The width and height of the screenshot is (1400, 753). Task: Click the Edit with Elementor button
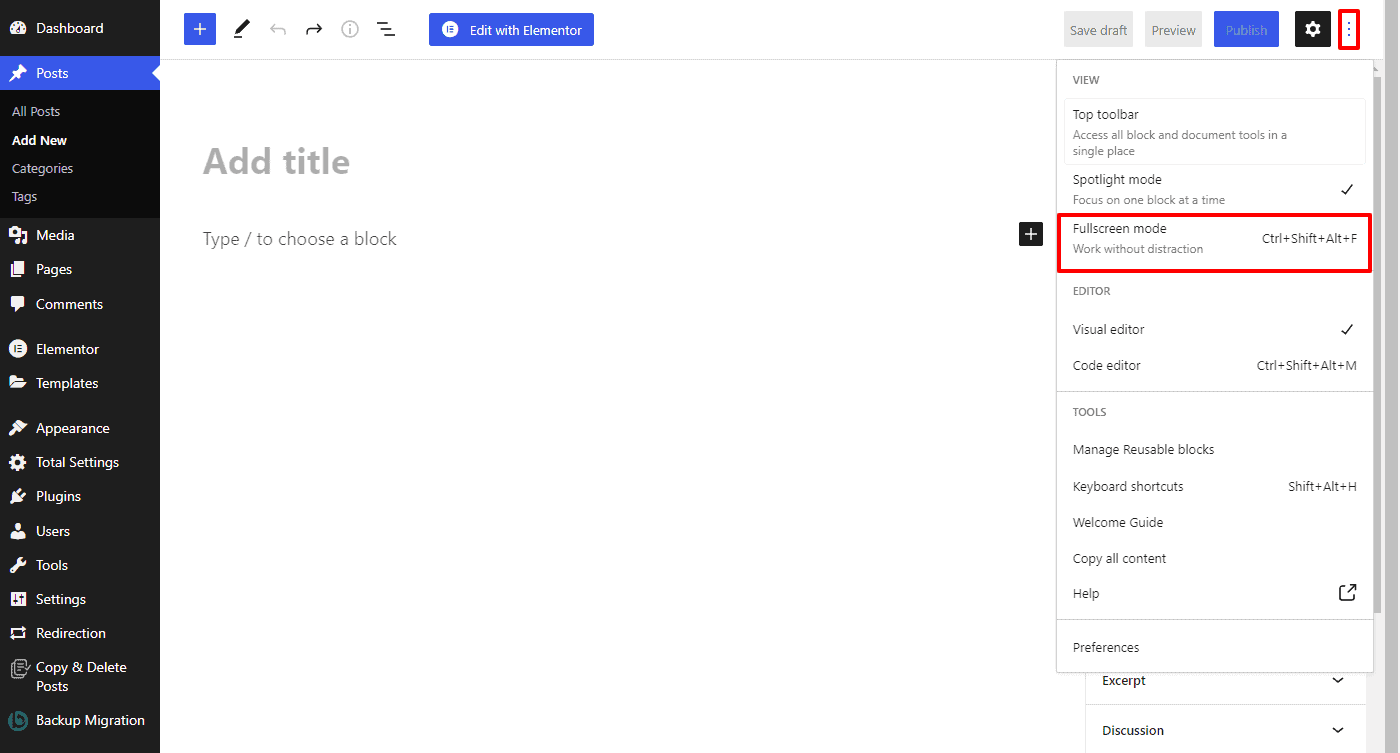pyautogui.click(x=511, y=30)
